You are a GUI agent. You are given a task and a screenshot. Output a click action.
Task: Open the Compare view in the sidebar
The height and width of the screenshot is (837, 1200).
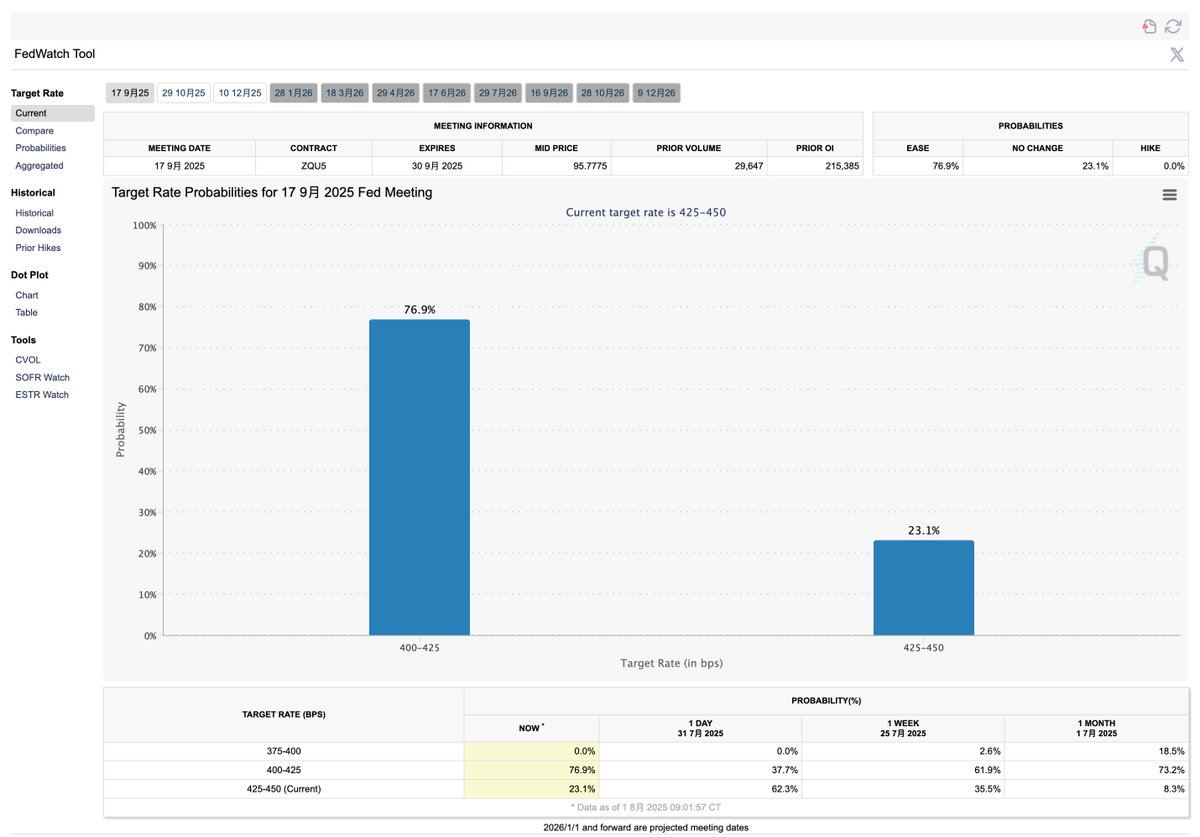35,131
